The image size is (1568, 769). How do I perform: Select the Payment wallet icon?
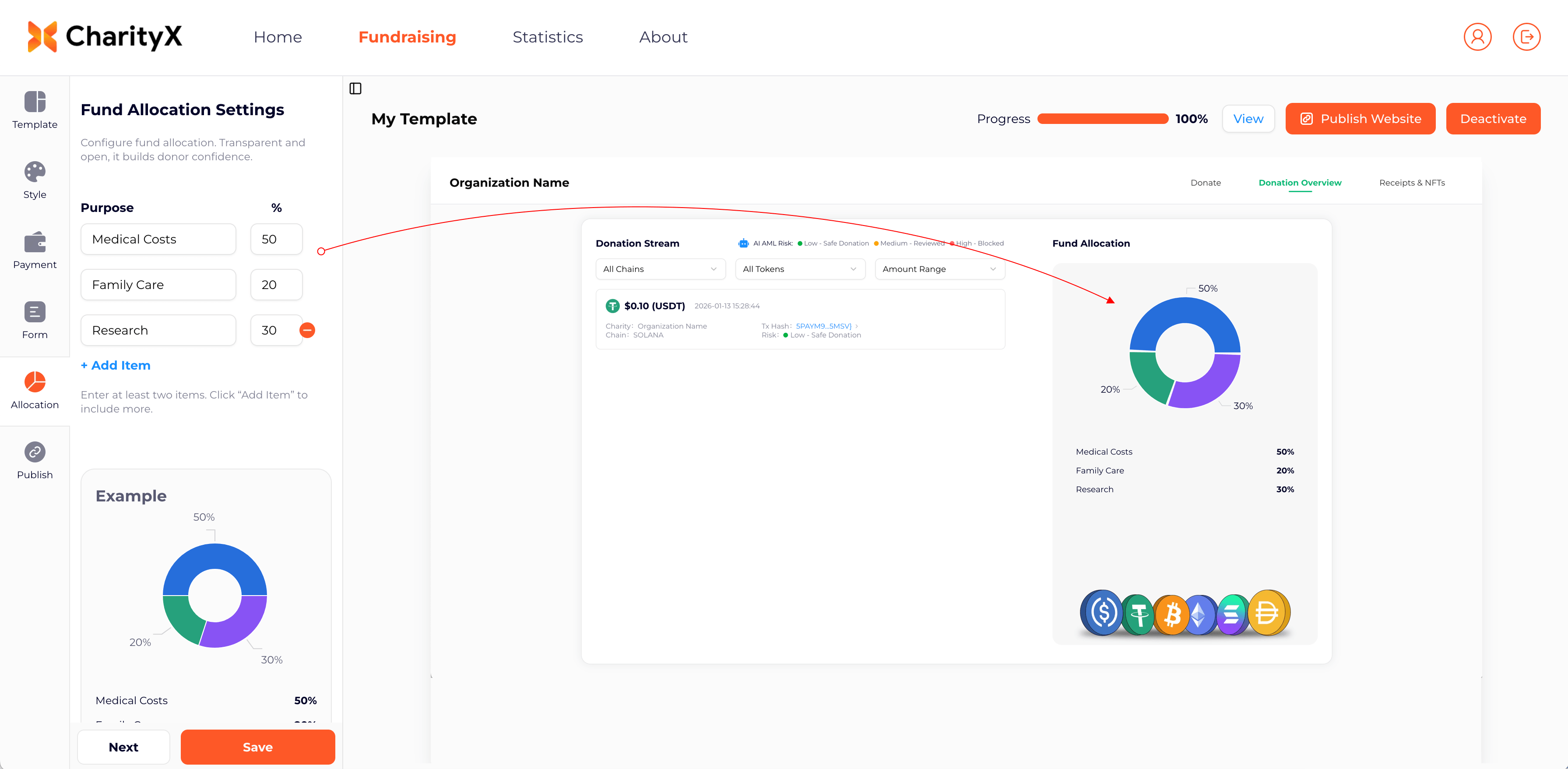35,242
